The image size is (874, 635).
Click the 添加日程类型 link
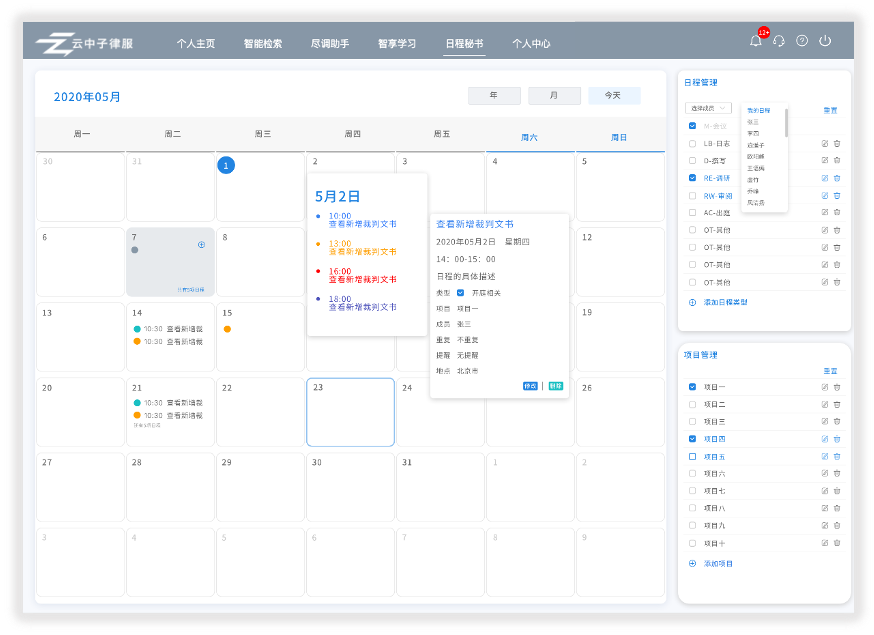[x=725, y=302]
